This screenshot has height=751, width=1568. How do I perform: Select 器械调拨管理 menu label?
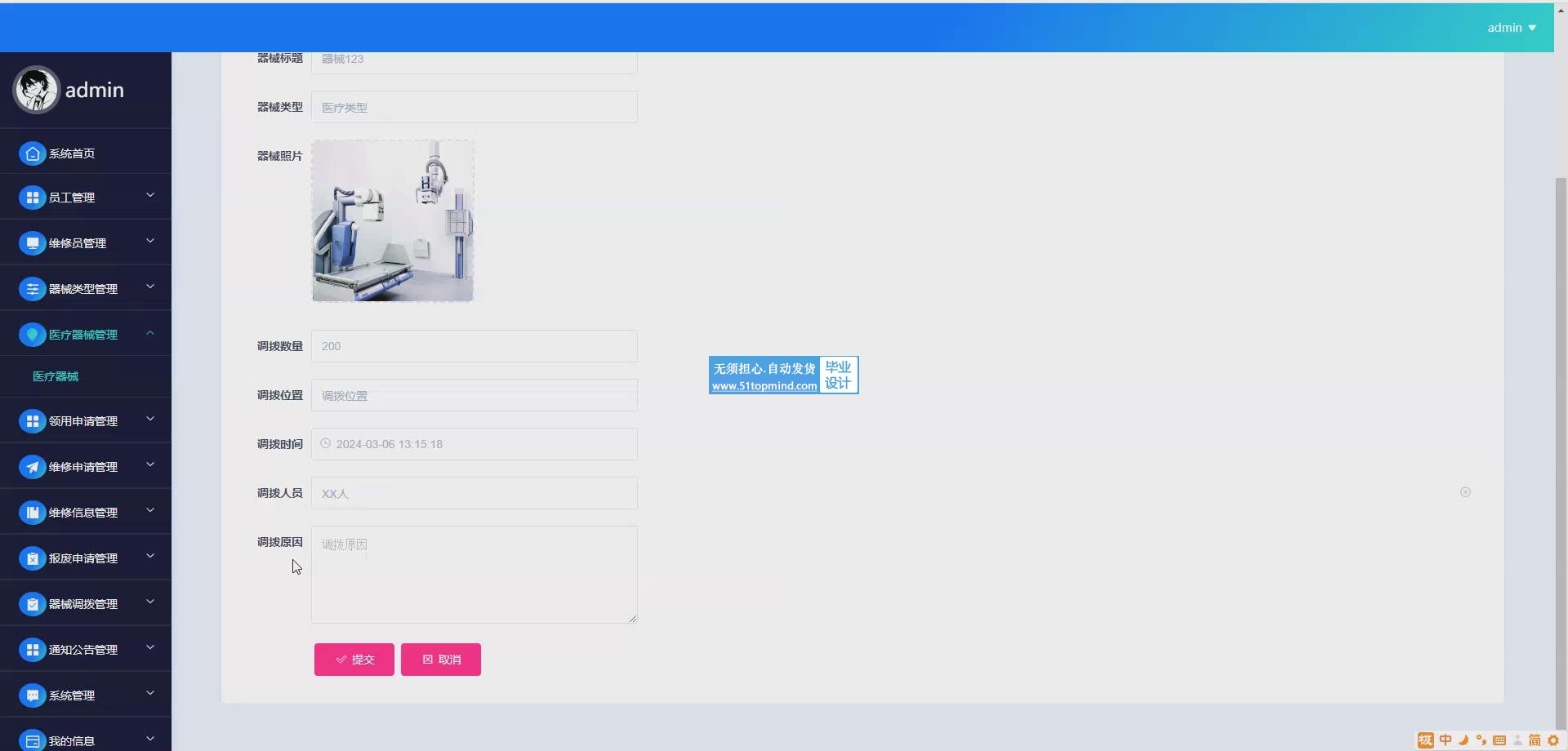[x=83, y=604]
